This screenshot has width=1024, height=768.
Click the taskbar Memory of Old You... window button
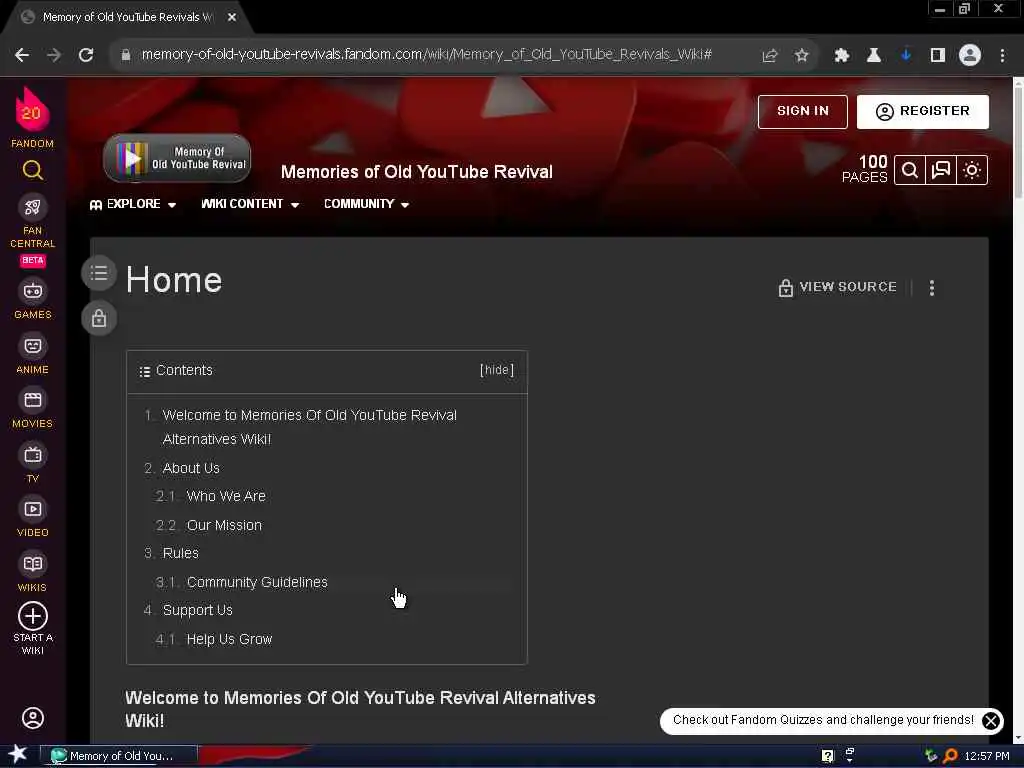click(x=119, y=756)
